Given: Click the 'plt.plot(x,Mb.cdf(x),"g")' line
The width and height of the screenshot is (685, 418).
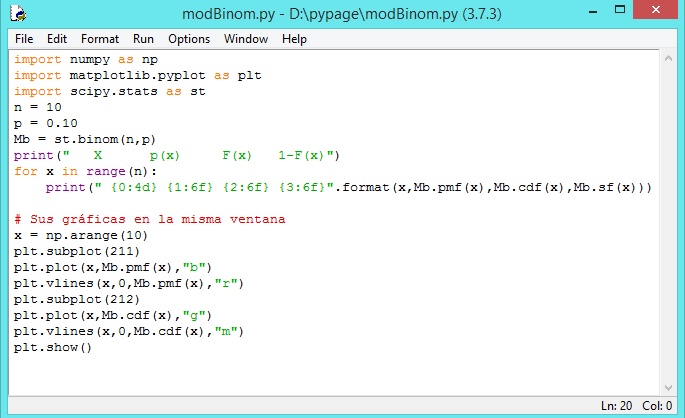Looking at the screenshot, I should click(113, 315).
